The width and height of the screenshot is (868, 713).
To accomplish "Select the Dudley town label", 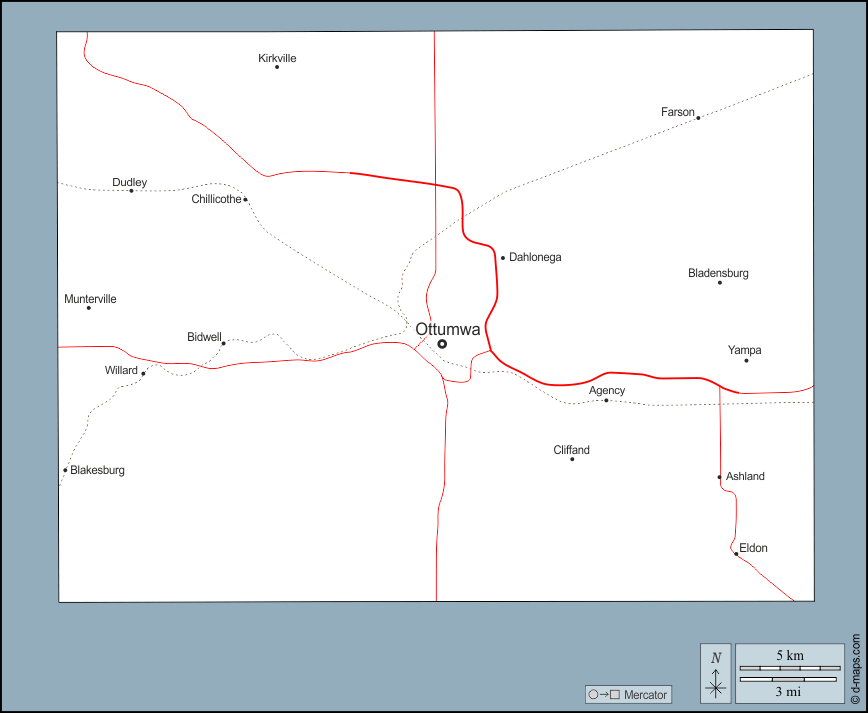I will point(129,182).
